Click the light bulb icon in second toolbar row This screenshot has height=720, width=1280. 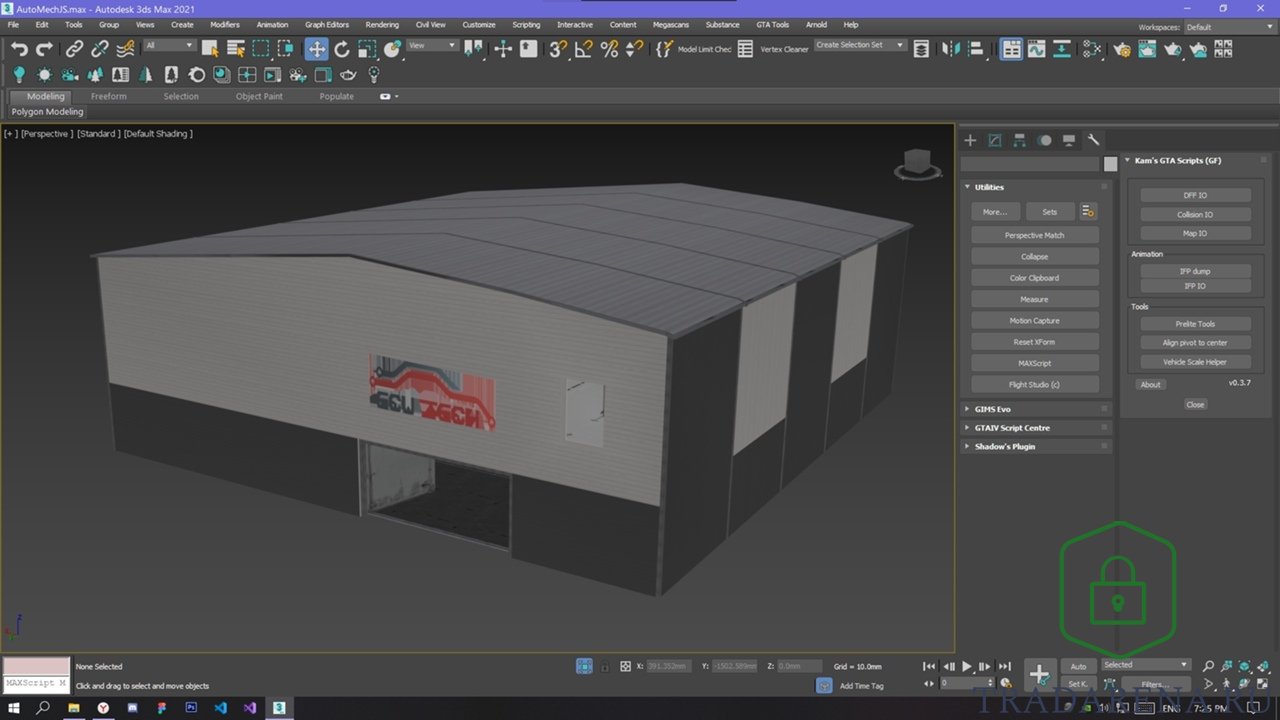point(18,74)
